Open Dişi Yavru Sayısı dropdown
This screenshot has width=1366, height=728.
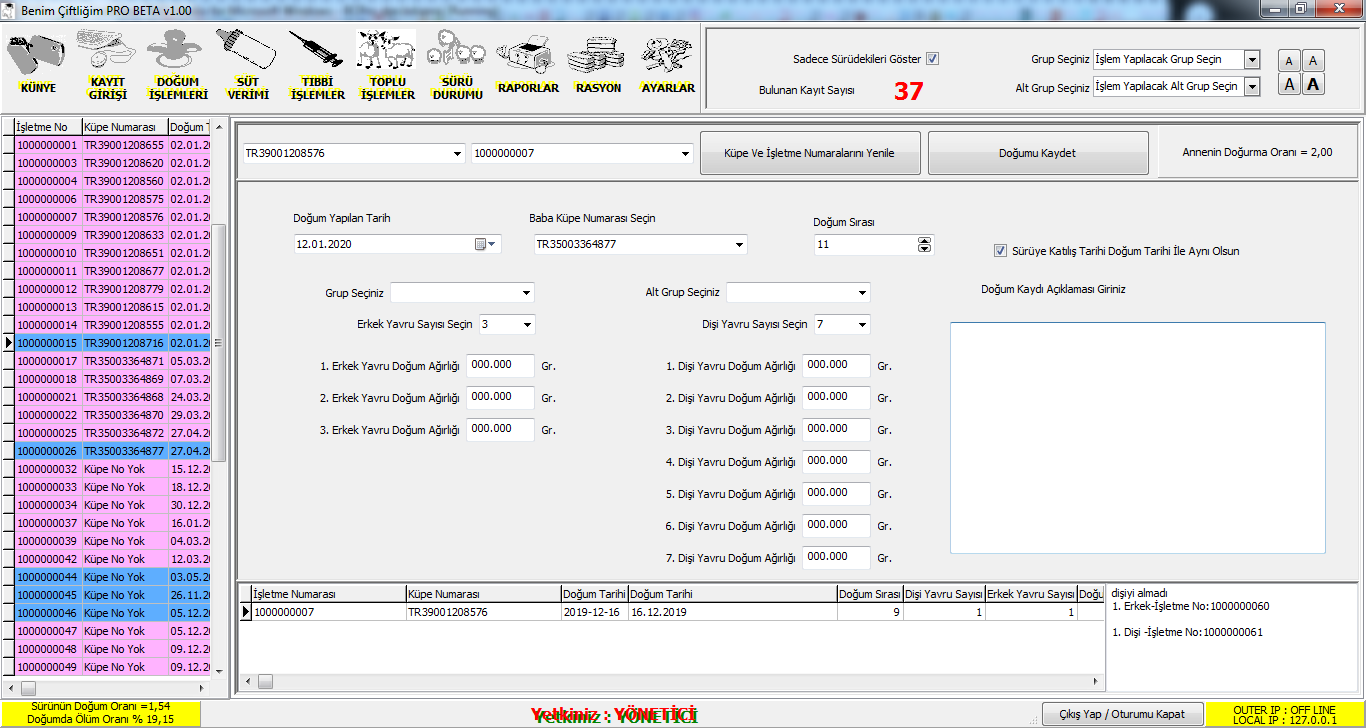coord(862,325)
